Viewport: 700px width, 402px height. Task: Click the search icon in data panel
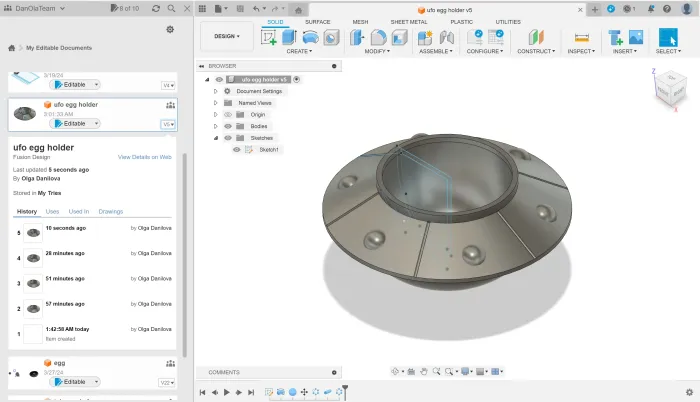[171, 8]
